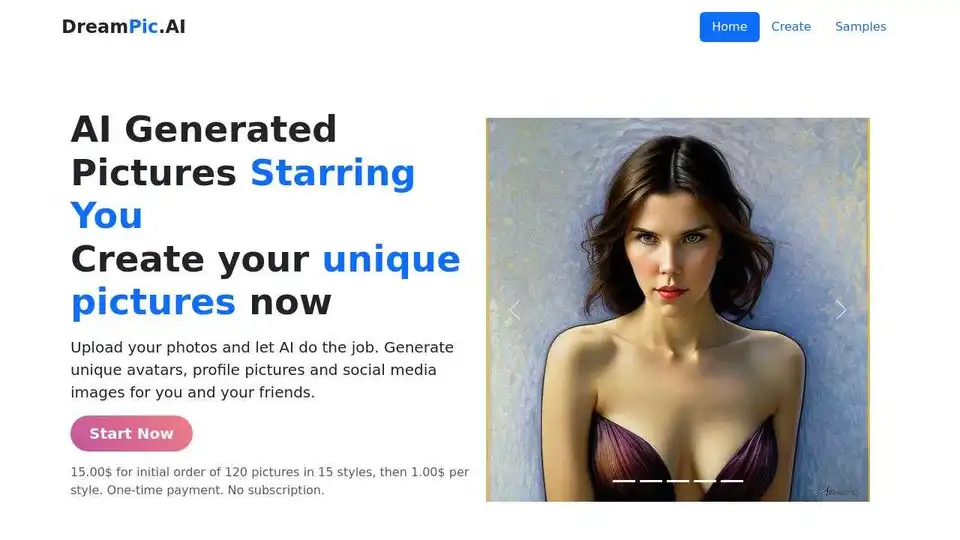This screenshot has height=540, width=960.
Task: Open the DreamPic.AI logo link
Action: pyautogui.click(x=124, y=26)
